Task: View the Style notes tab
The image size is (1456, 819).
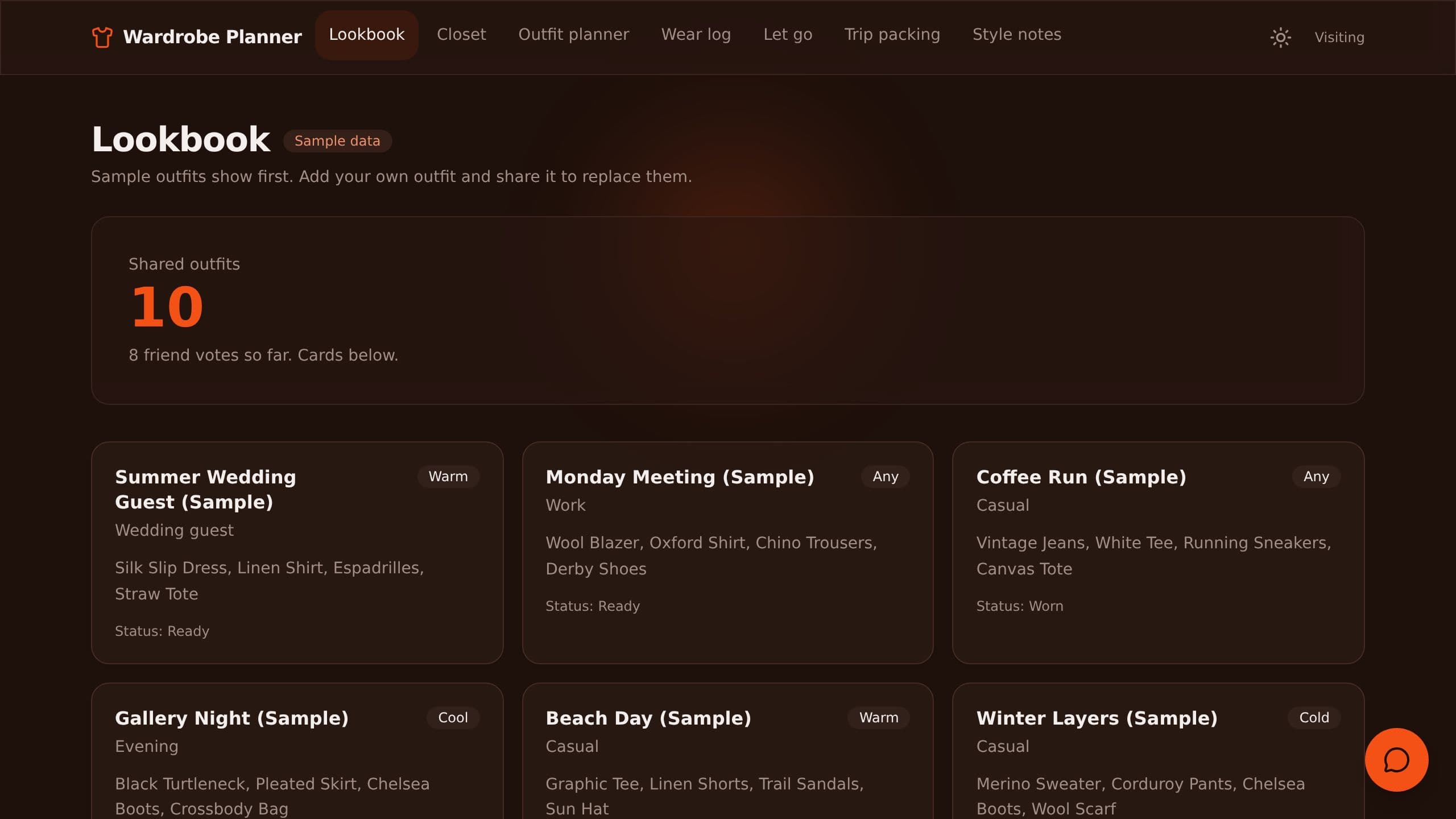Action: click(1016, 35)
